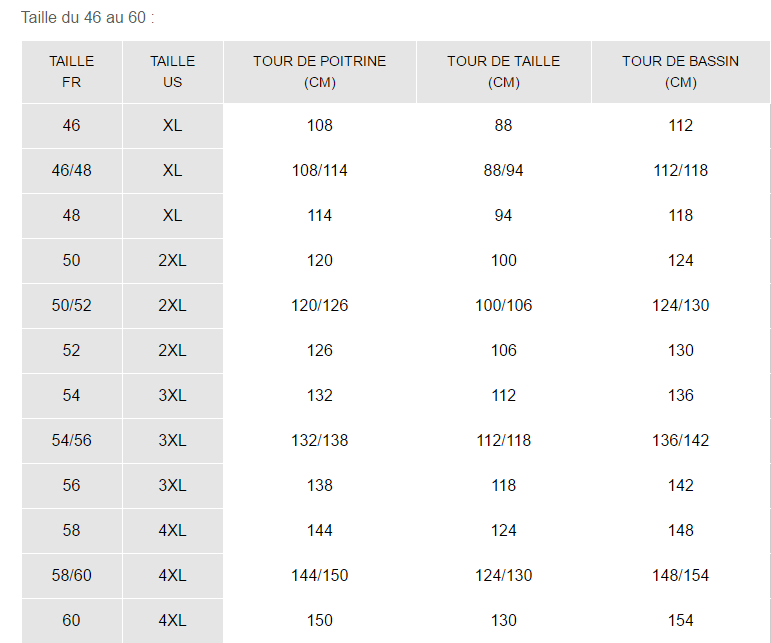The height and width of the screenshot is (643, 771).
Task: Select the 50/52 FR size cell
Action: (71, 305)
